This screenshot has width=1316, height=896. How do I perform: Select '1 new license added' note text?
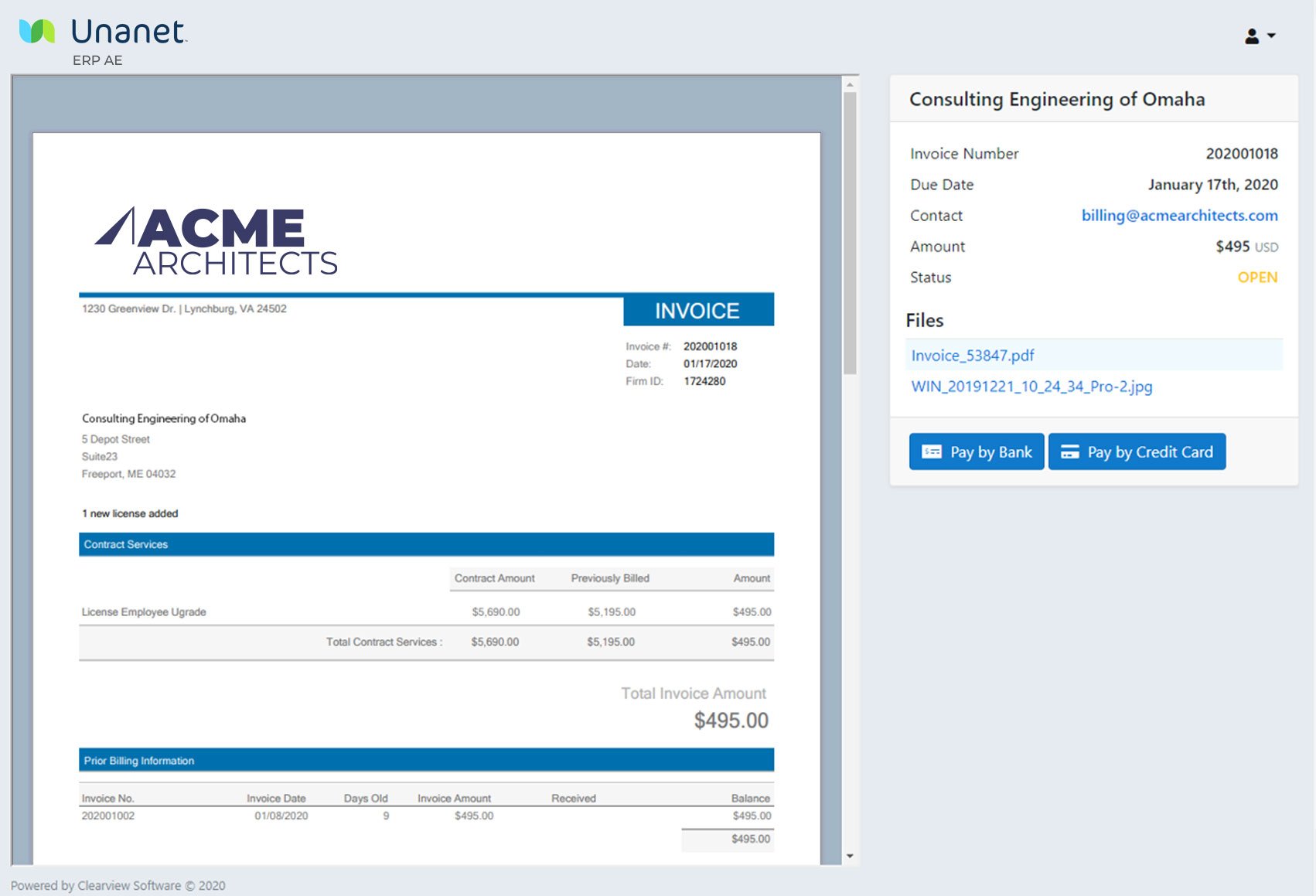click(x=130, y=513)
